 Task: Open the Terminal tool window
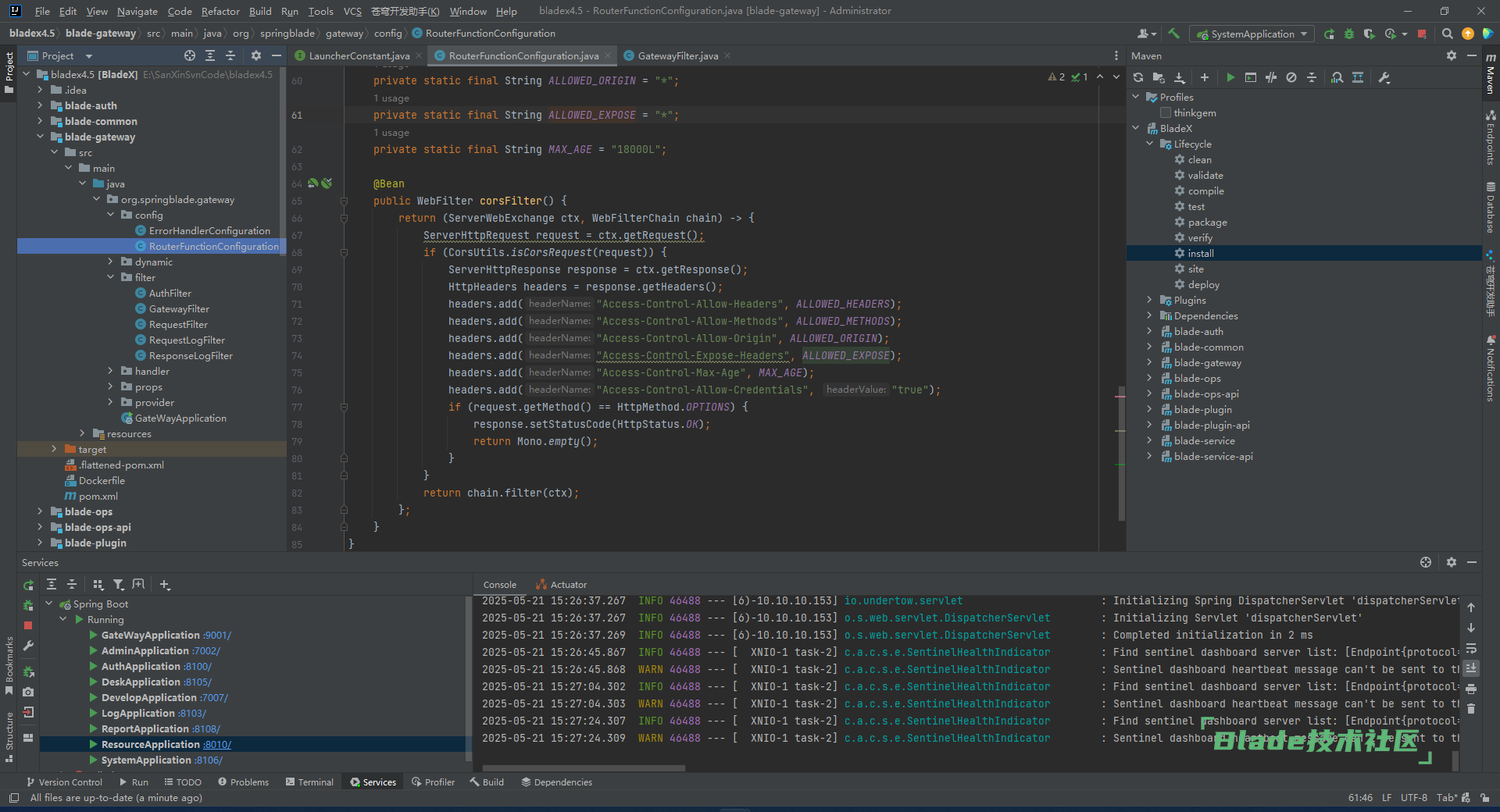pos(309,782)
